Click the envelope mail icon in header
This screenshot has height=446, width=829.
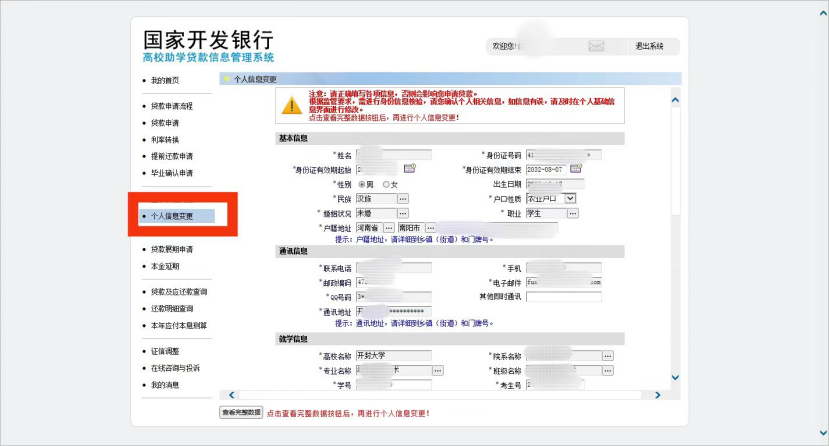click(596, 47)
